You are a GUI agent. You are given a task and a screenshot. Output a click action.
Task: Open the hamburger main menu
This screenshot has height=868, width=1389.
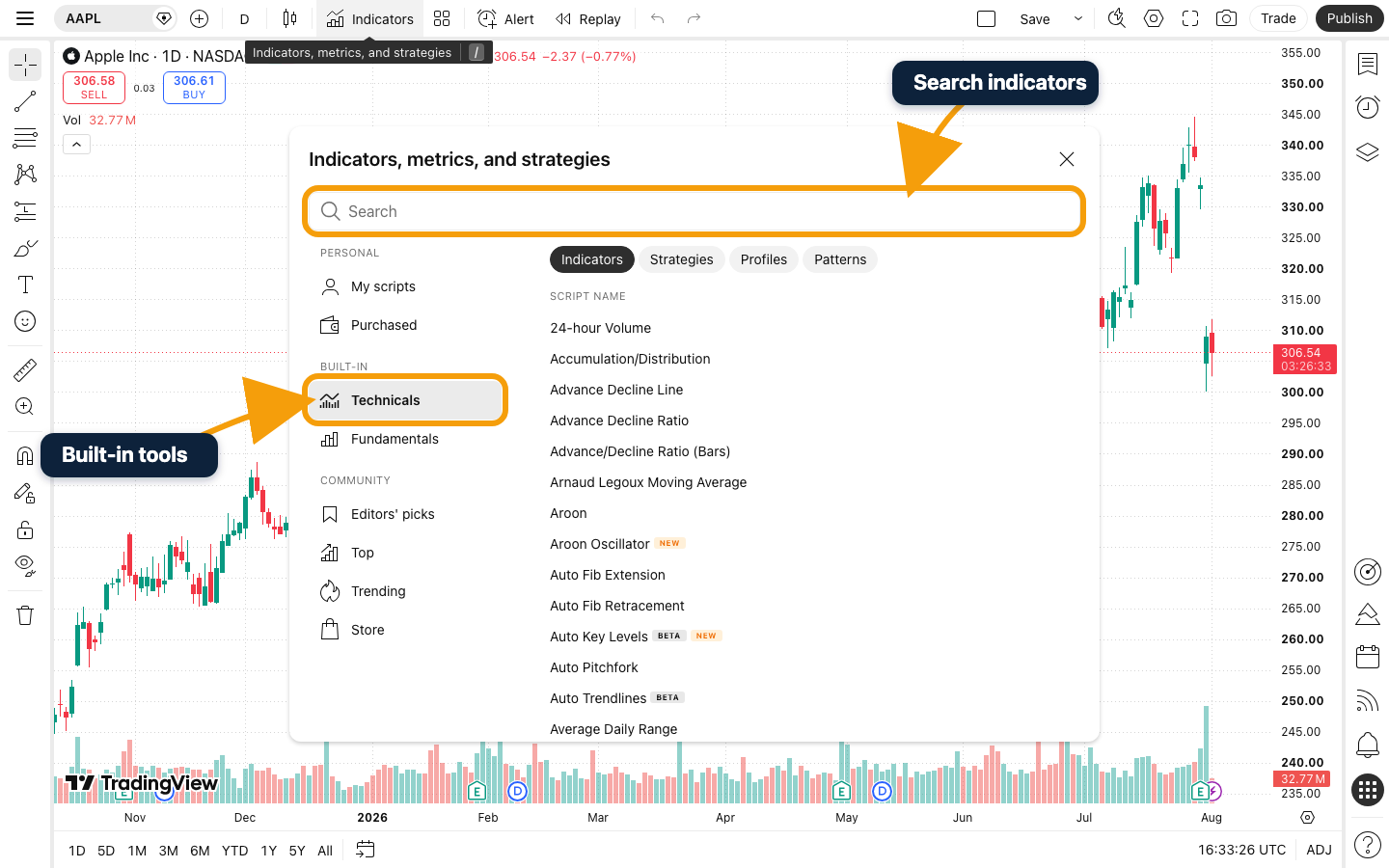coord(25,18)
